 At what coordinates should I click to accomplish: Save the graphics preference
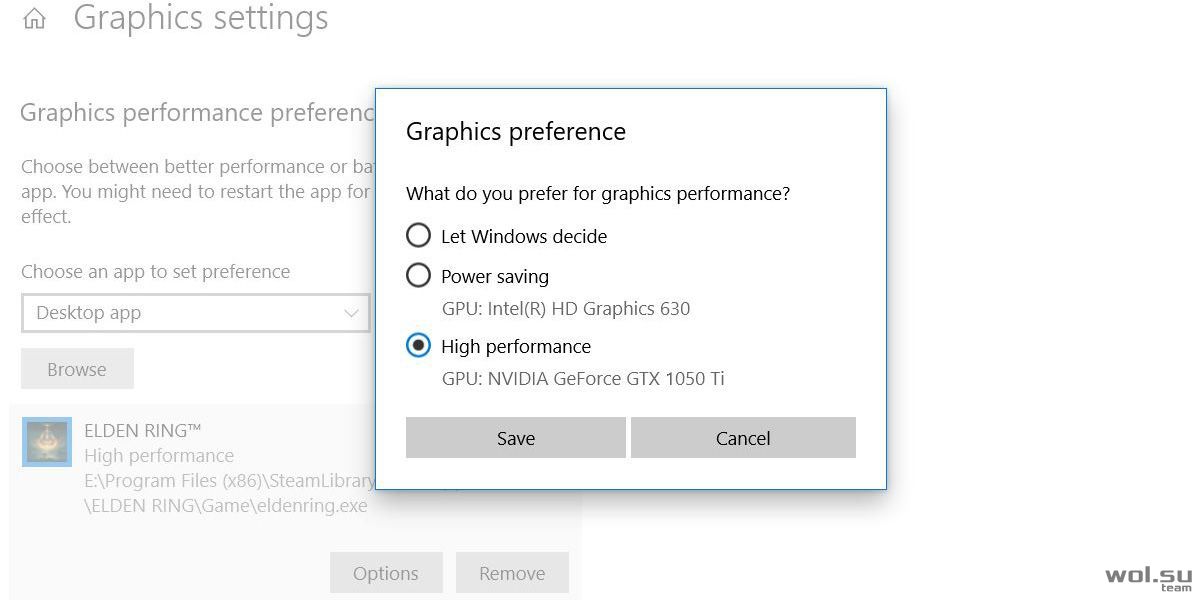(x=515, y=438)
